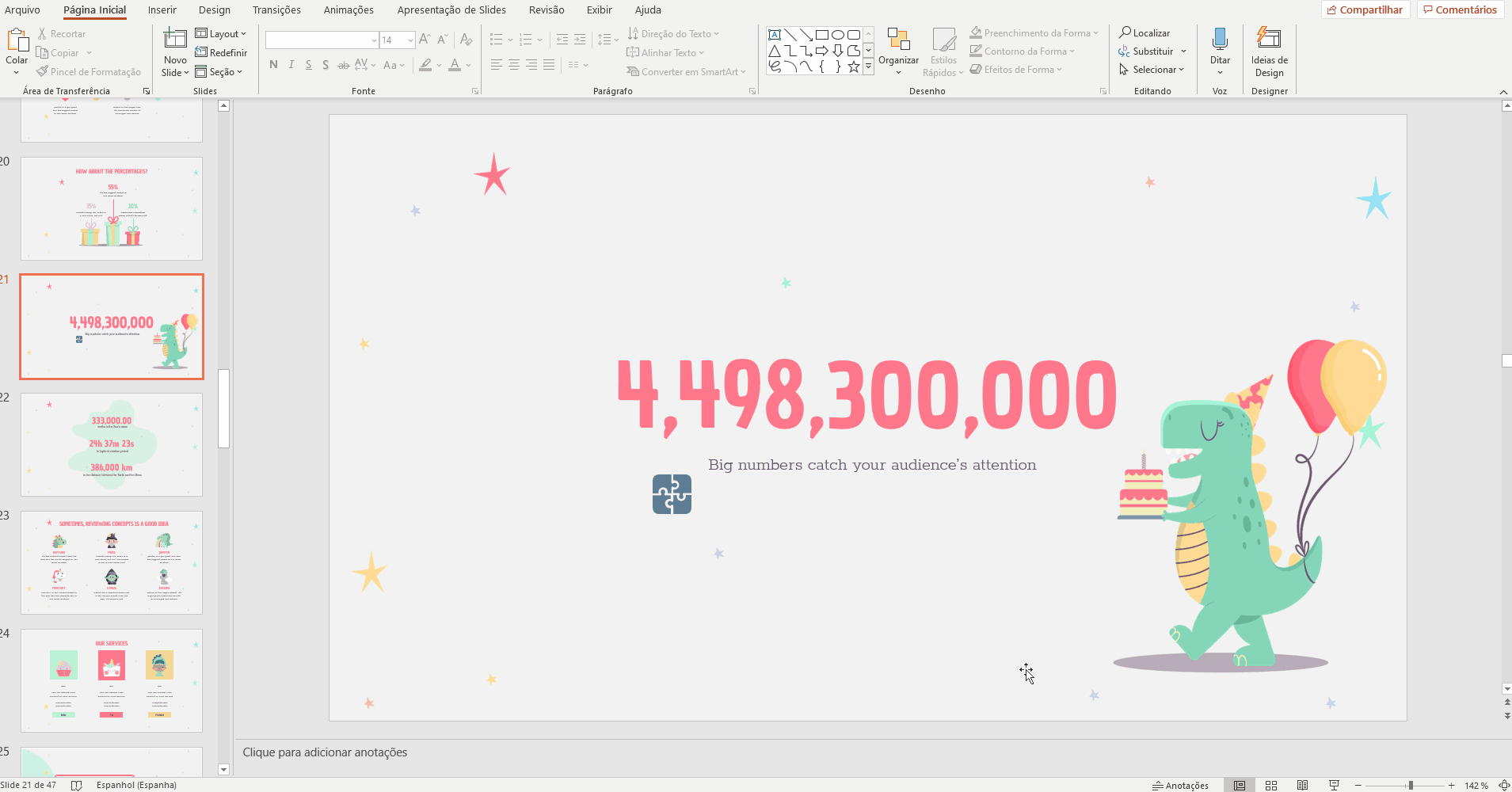Toggle bold N formatting
Screen dimensions: 1512x792
pos(273,65)
